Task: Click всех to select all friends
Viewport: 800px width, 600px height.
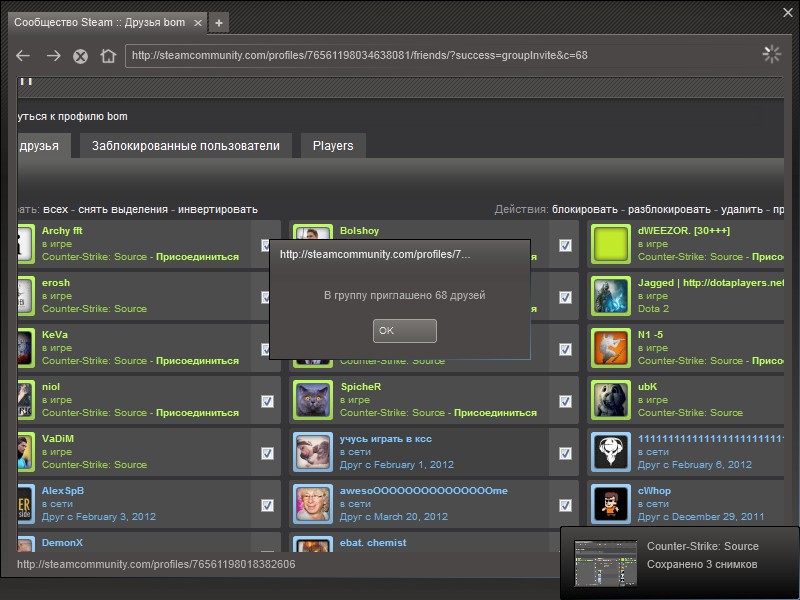Action: 56,209
